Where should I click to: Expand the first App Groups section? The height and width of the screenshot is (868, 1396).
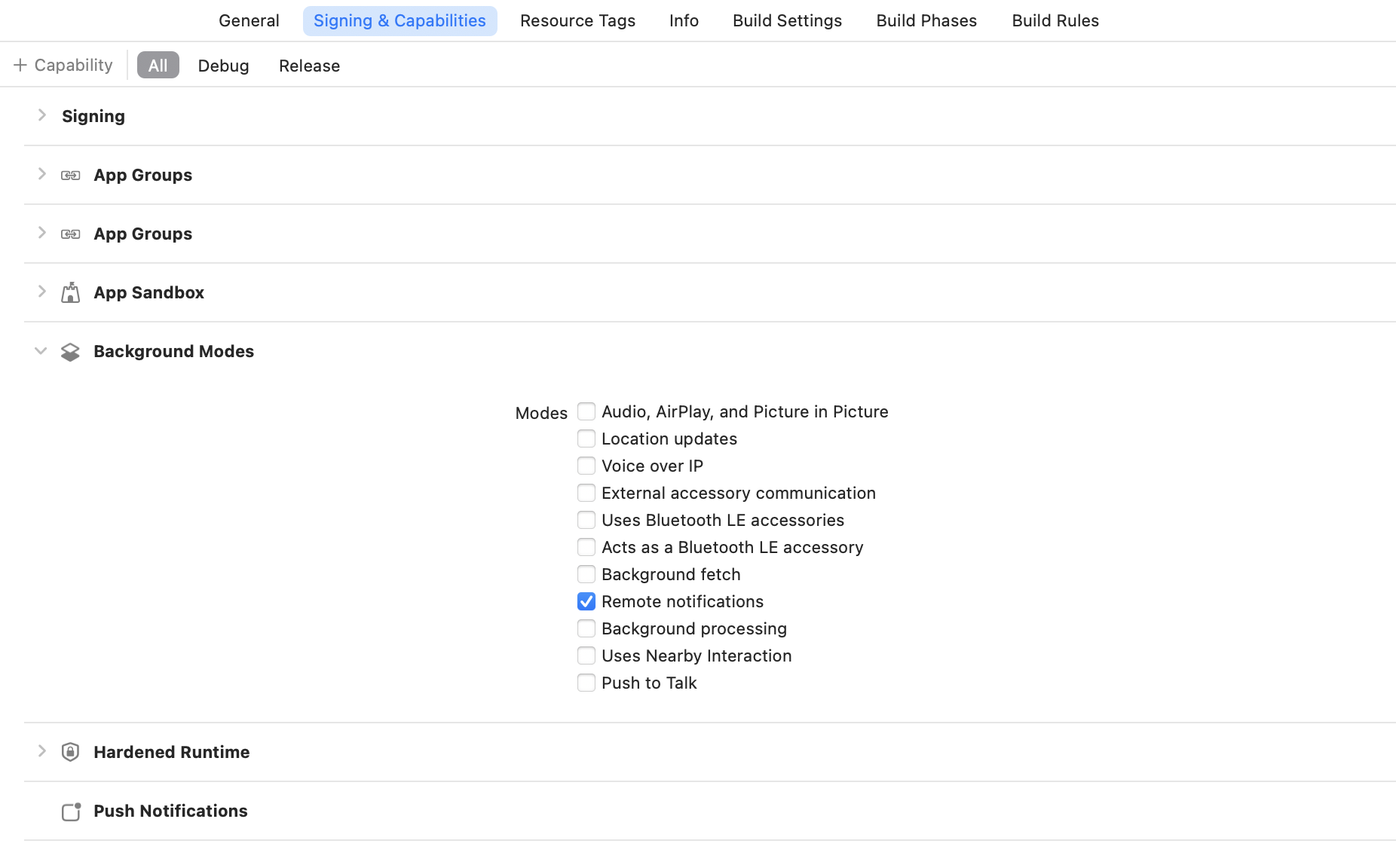coord(42,174)
